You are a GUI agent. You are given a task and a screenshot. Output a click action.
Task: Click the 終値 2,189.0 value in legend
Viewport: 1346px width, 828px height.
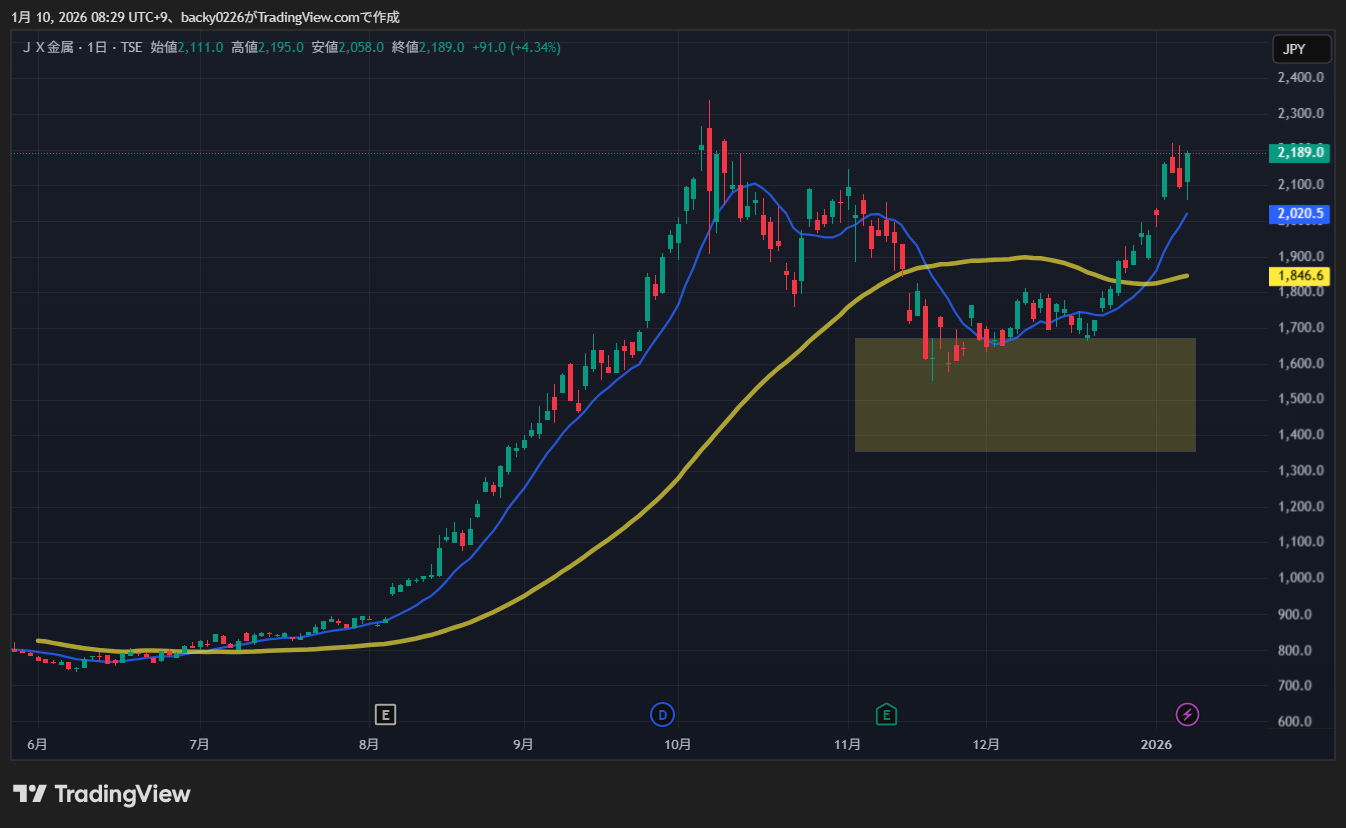pos(441,47)
